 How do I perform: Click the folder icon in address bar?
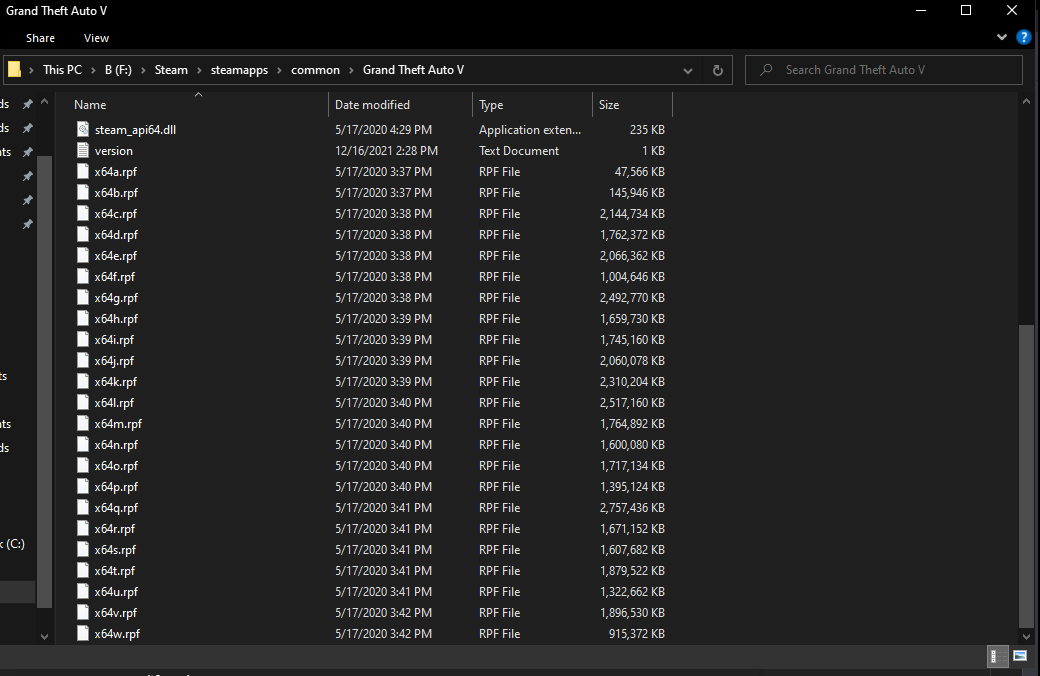tap(15, 70)
